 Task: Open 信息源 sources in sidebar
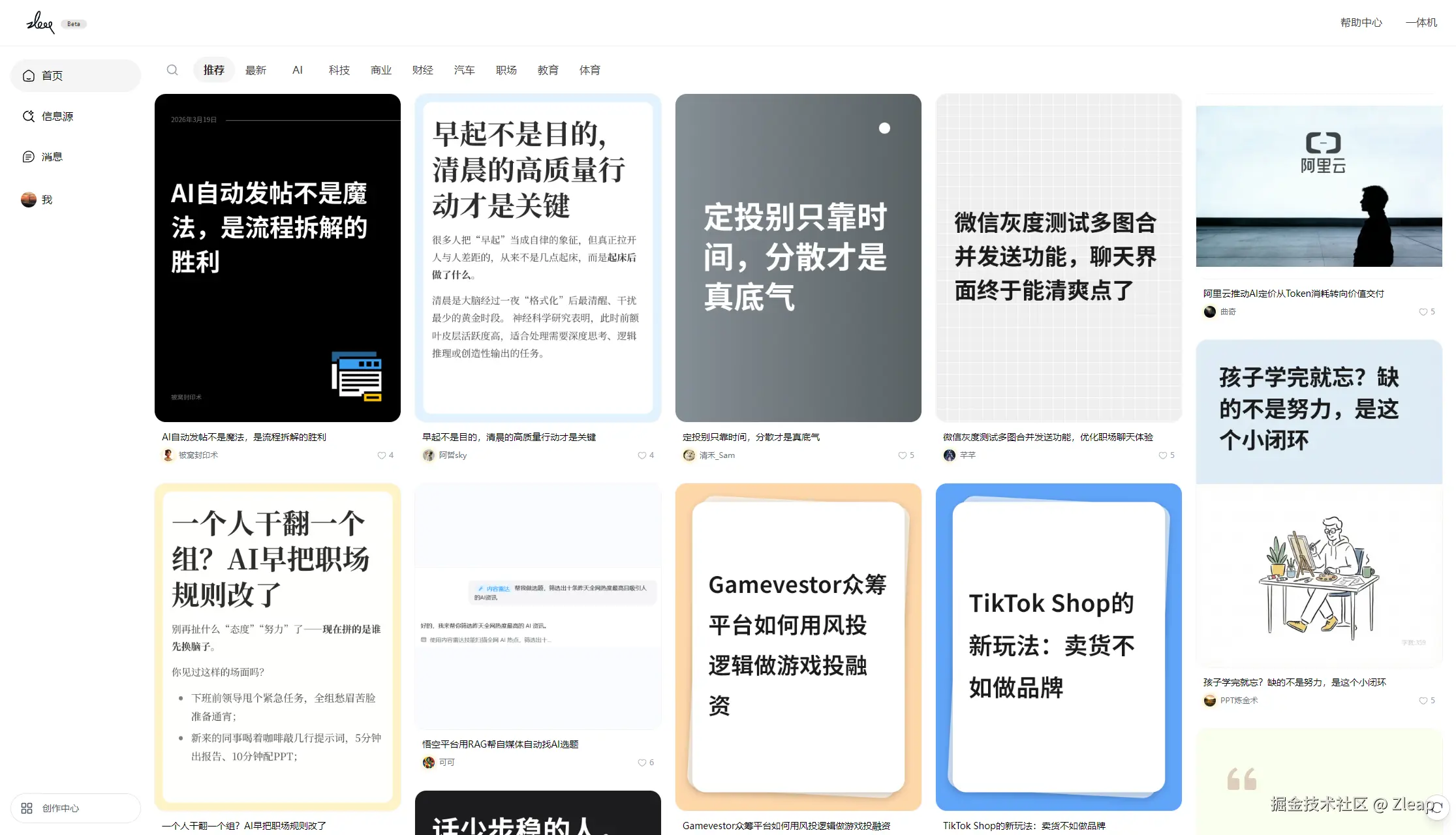[57, 116]
